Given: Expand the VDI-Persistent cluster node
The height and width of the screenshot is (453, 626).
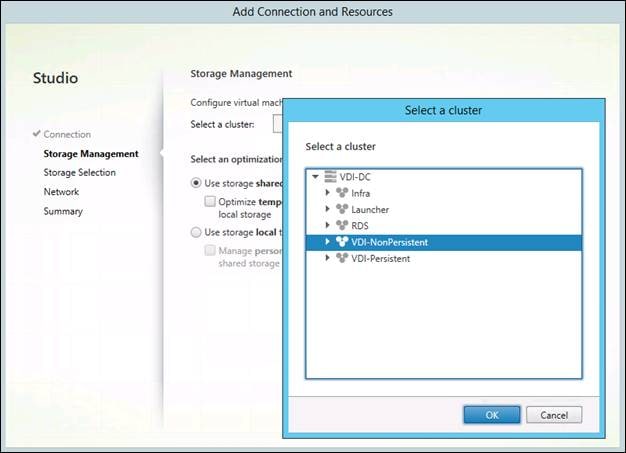Looking at the screenshot, I should 327,258.
